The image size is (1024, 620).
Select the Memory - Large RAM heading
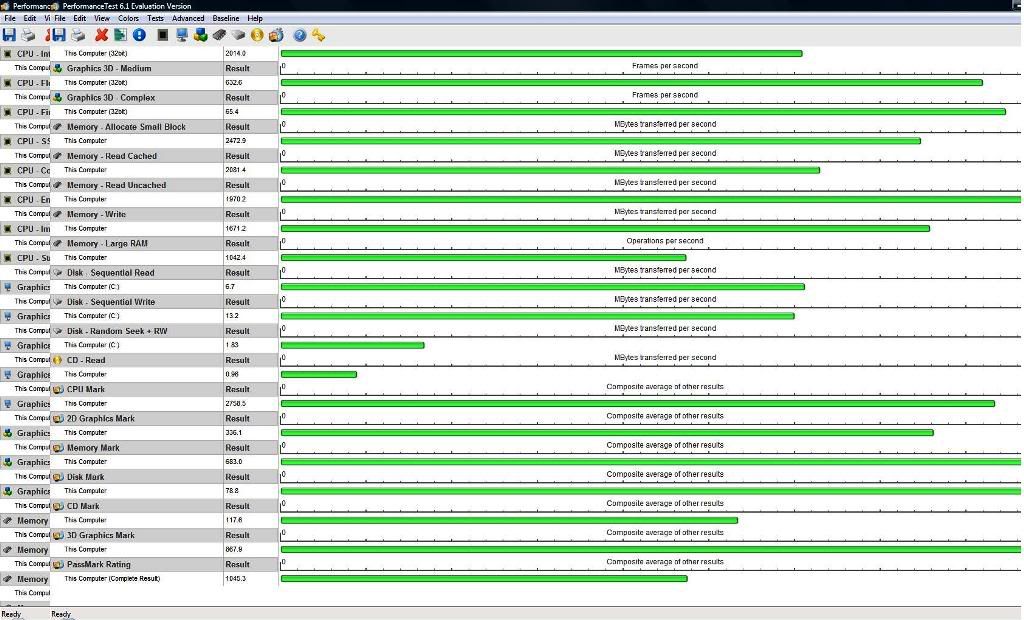(107, 243)
